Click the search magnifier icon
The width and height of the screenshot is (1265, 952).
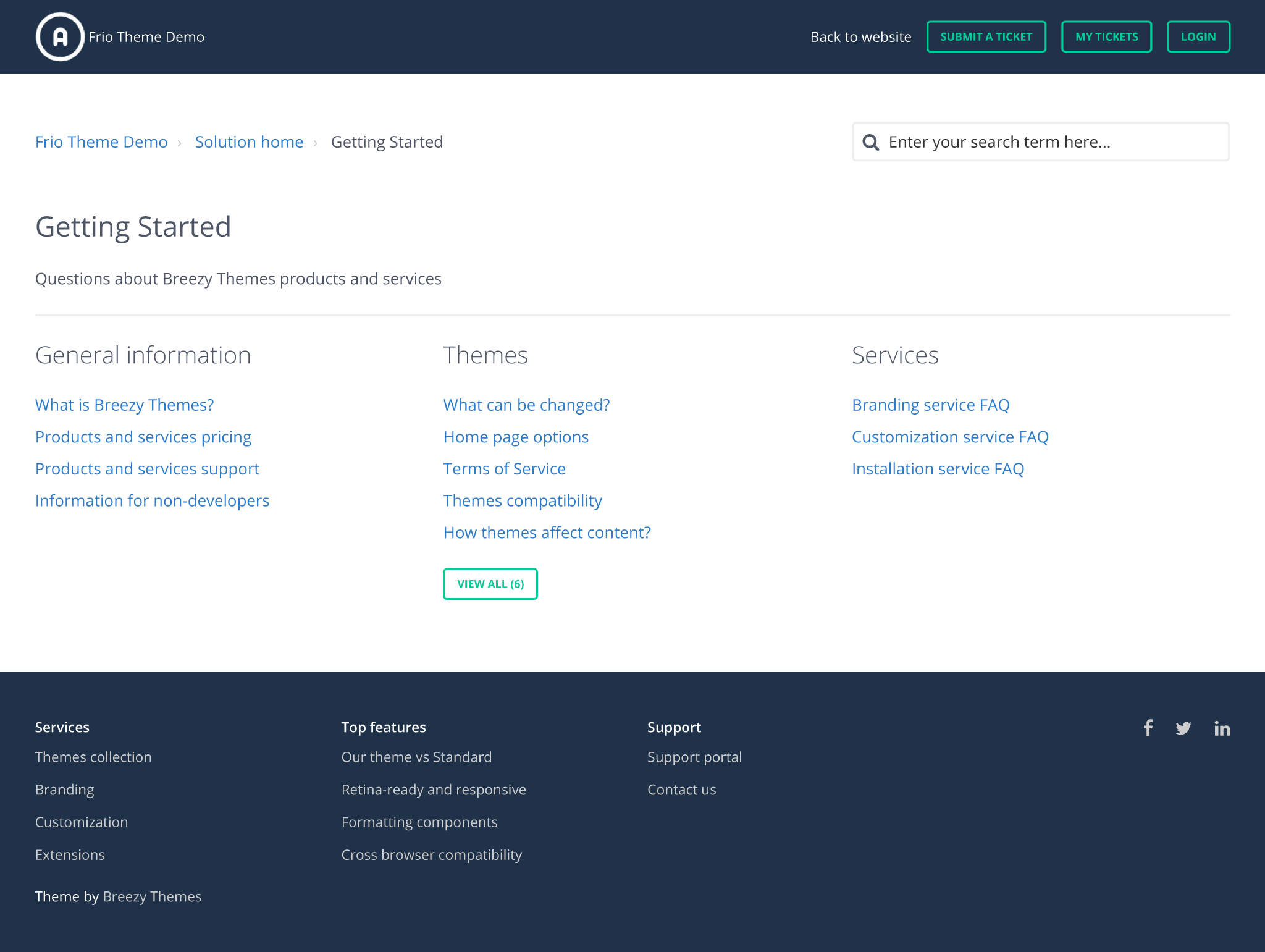[x=871, y=142]
